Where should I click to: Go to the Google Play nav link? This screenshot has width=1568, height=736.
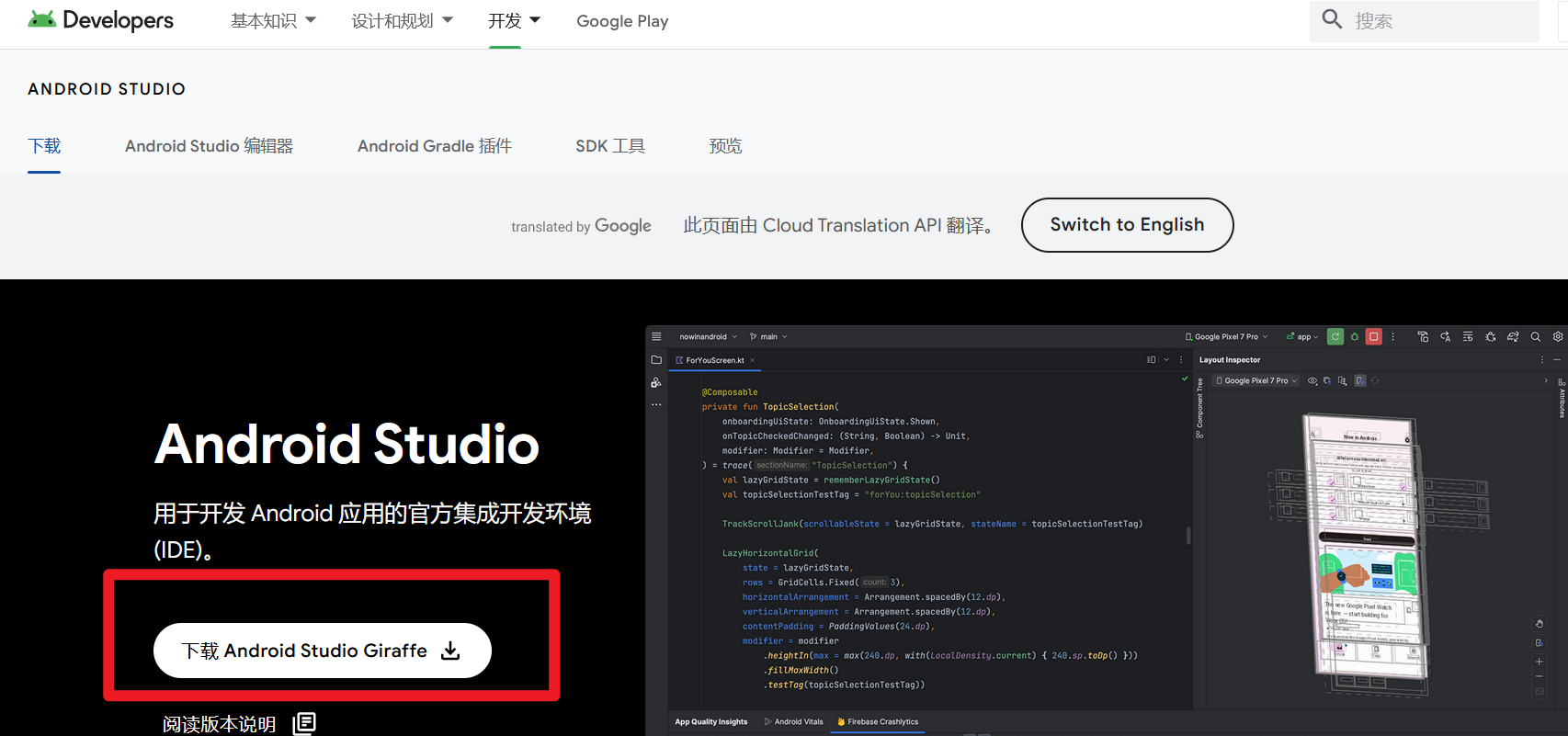click(x=622, y=21)
